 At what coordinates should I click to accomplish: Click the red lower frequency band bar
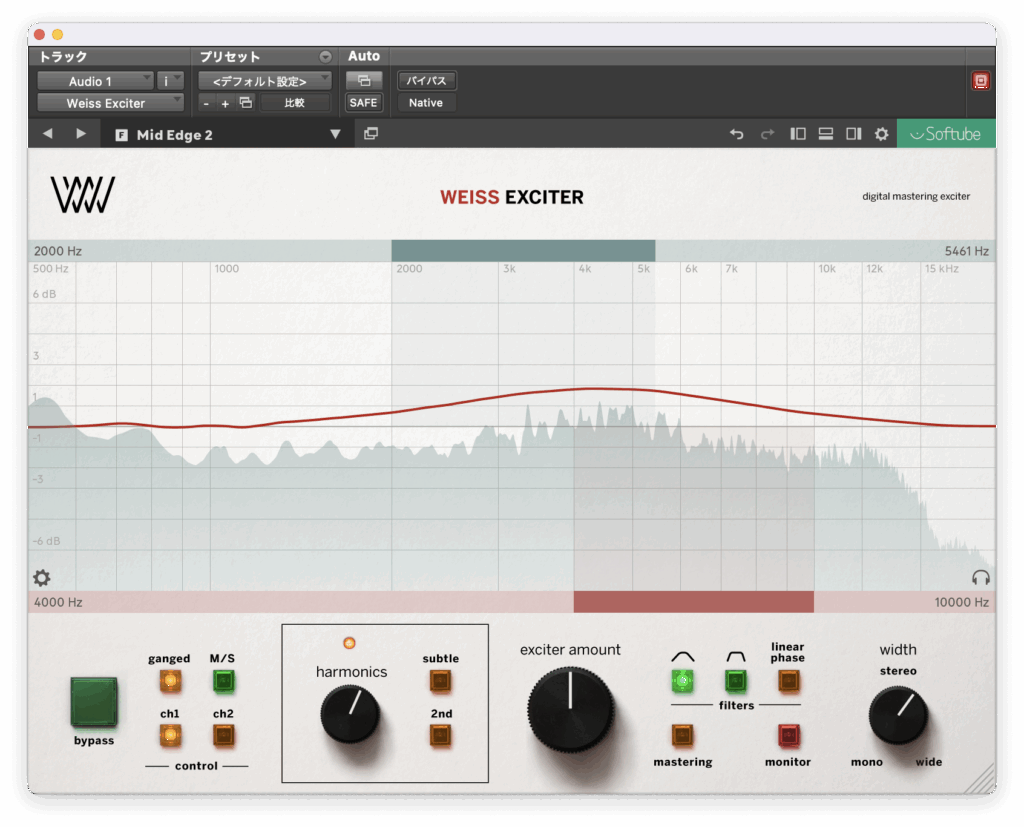(x=694, y=602)
